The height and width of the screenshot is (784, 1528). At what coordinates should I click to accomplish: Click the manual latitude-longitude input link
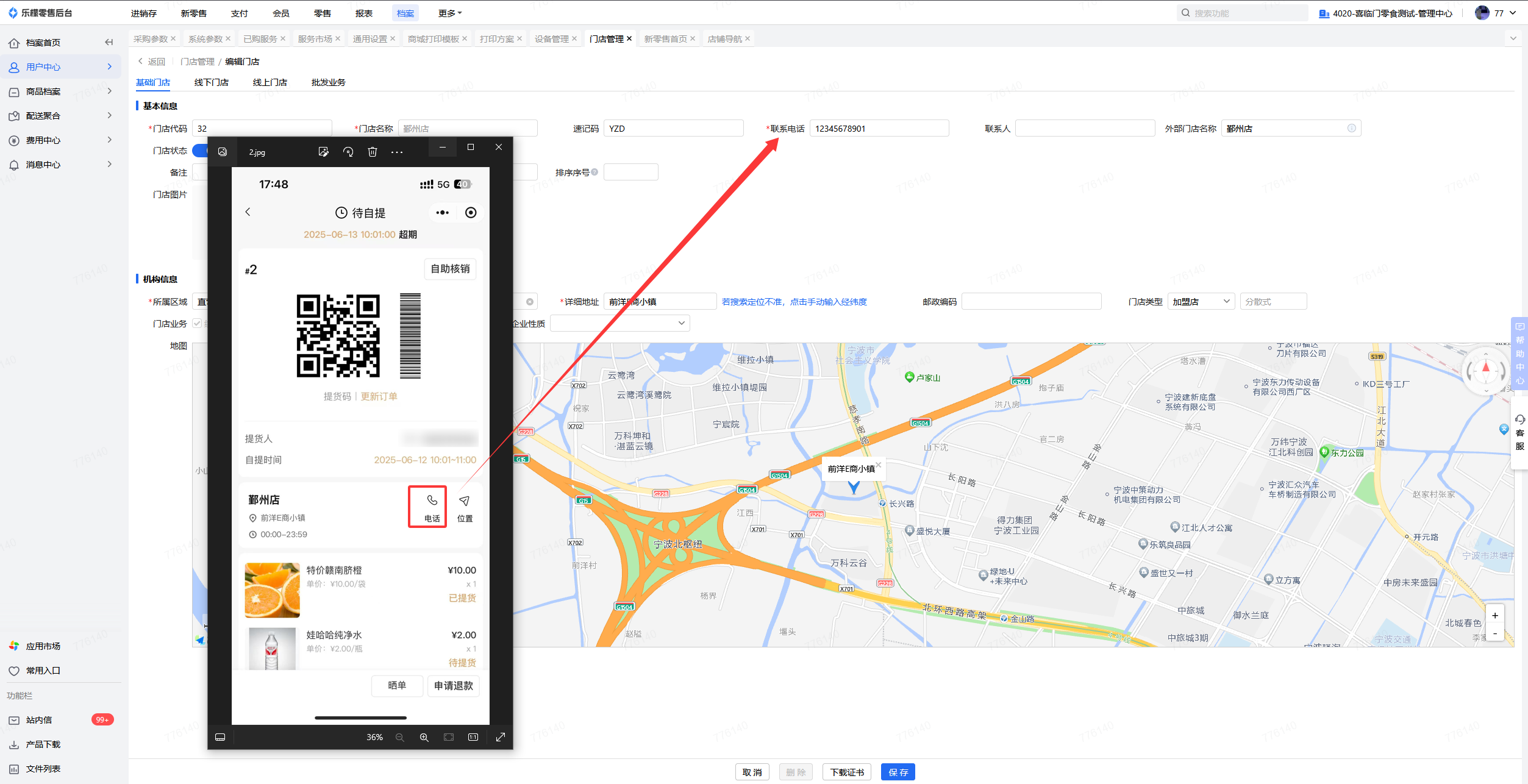click(794, 302)
